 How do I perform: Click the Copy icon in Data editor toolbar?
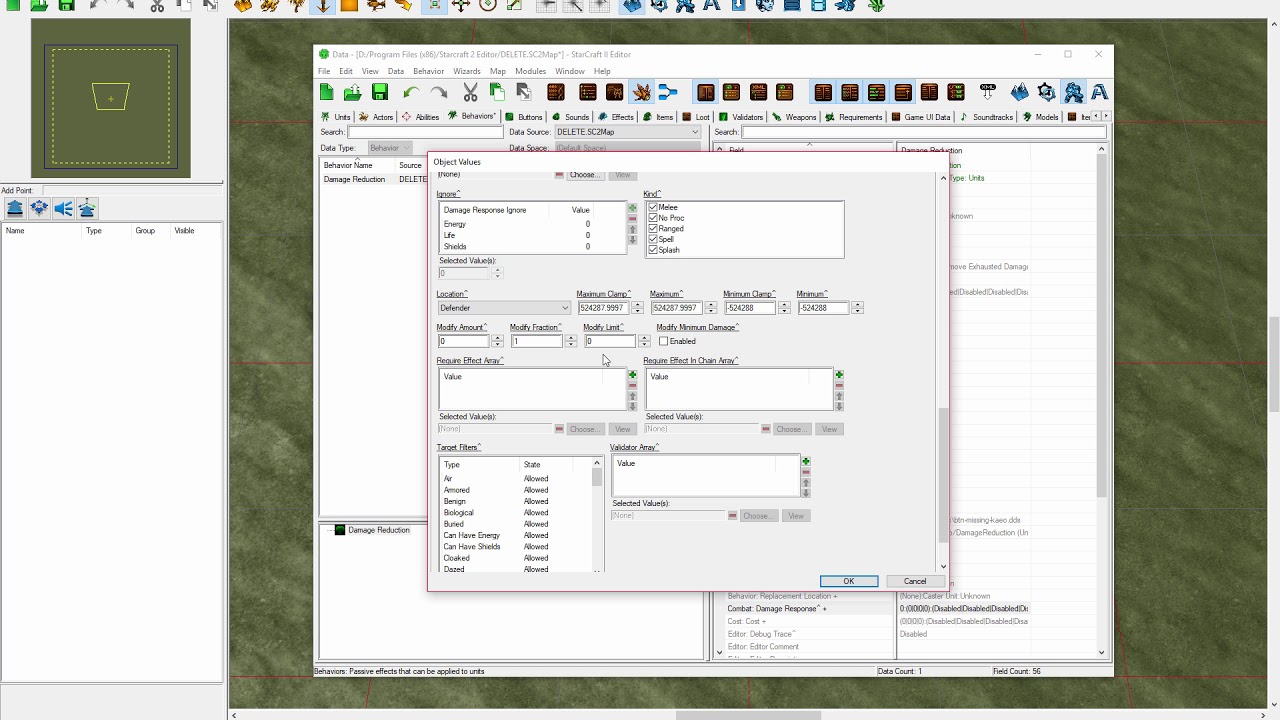(497, 92)
